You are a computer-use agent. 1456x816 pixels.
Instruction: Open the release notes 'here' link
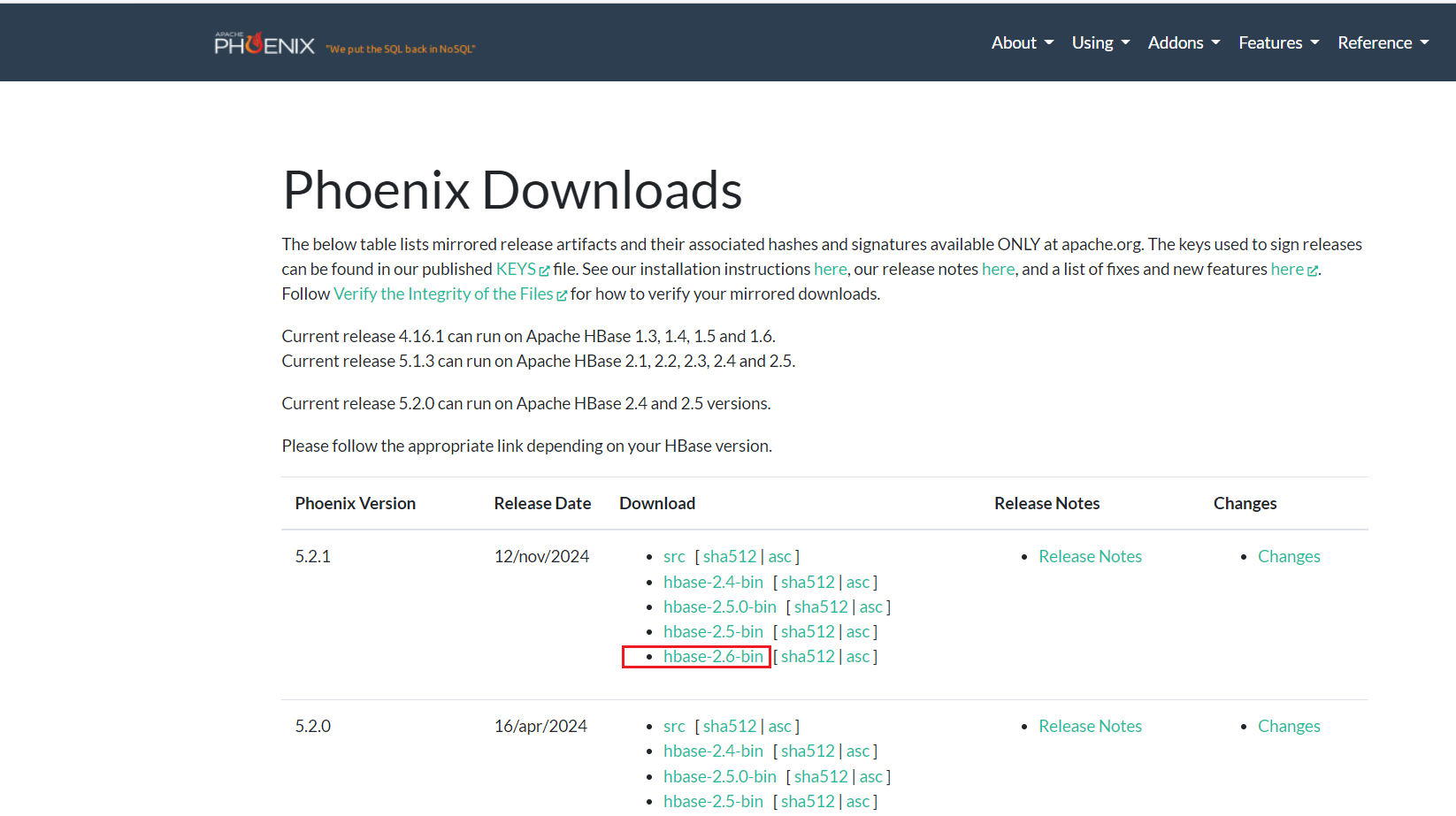pos(999,269)
